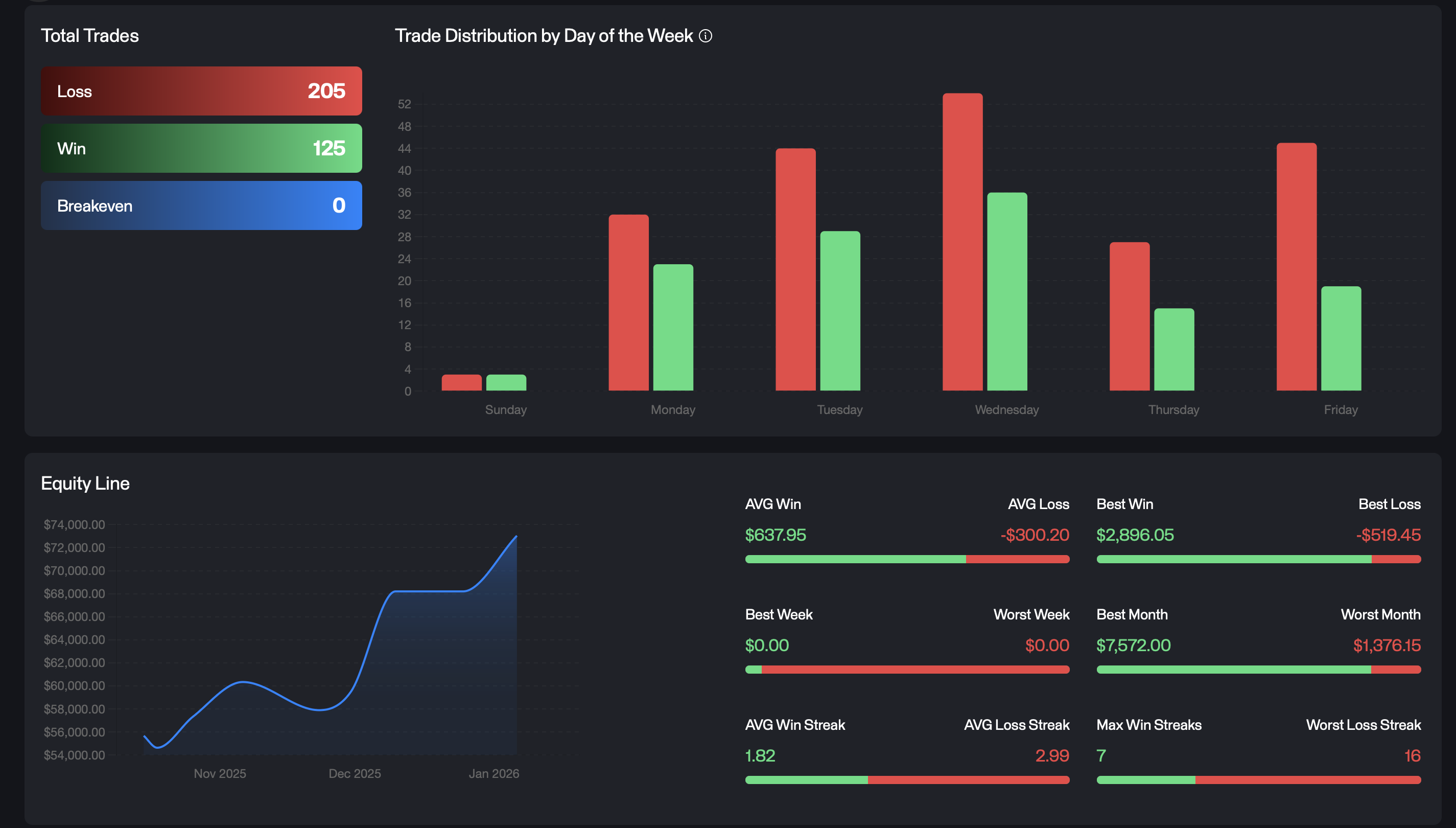1456x828 pixels.
Task: Click the $7,572.00 Best Month value
Action: tap(1133, 645)
